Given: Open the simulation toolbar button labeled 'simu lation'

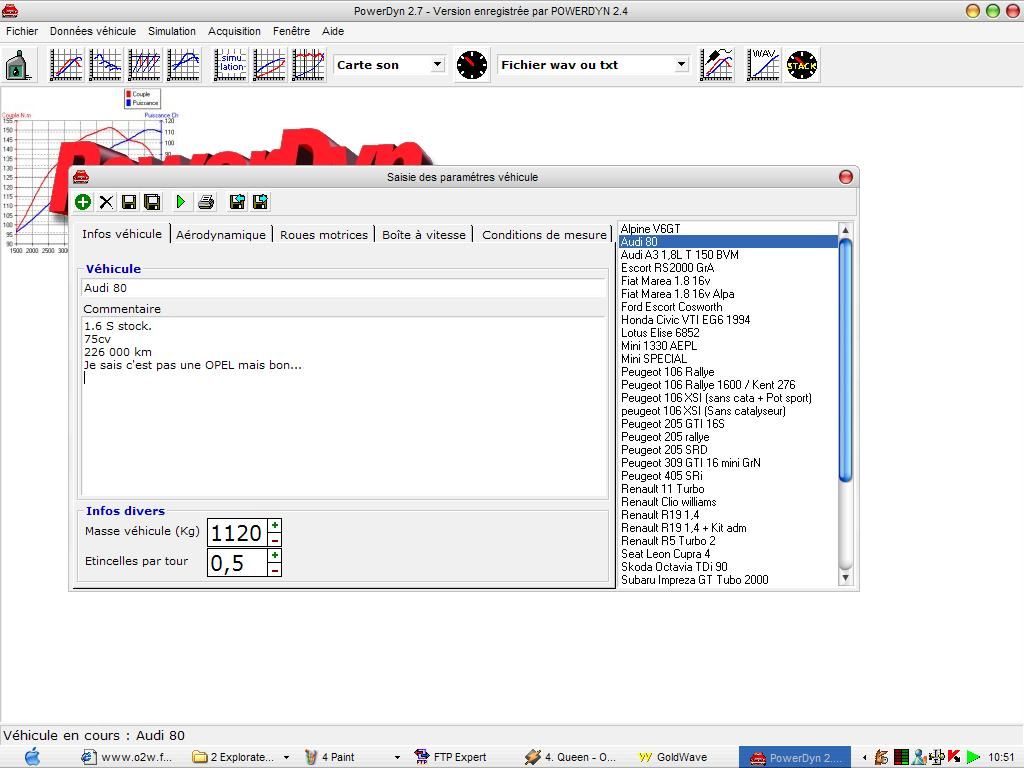Looking at the screenshot, I should click(x=231, y=65).
